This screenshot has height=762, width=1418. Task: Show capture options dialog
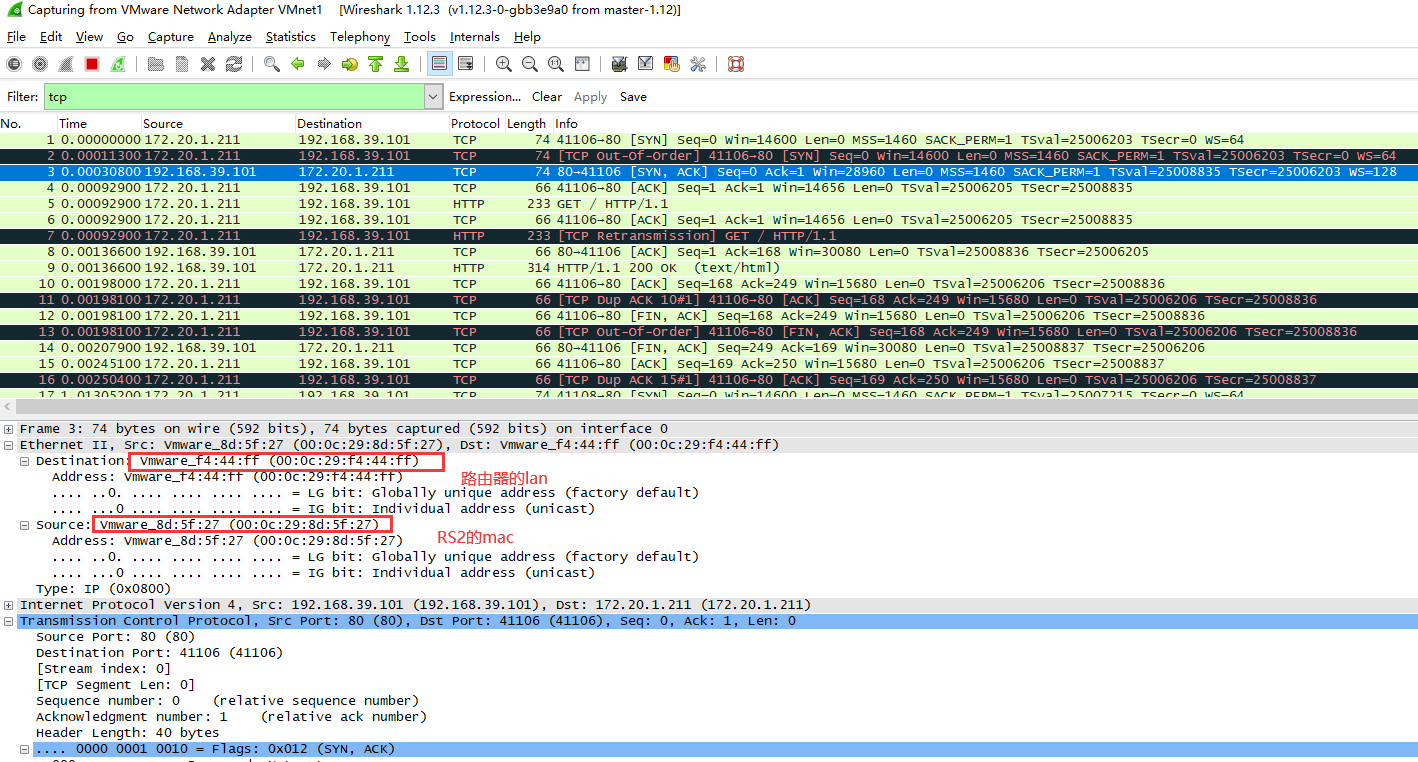tap(40, 64)
